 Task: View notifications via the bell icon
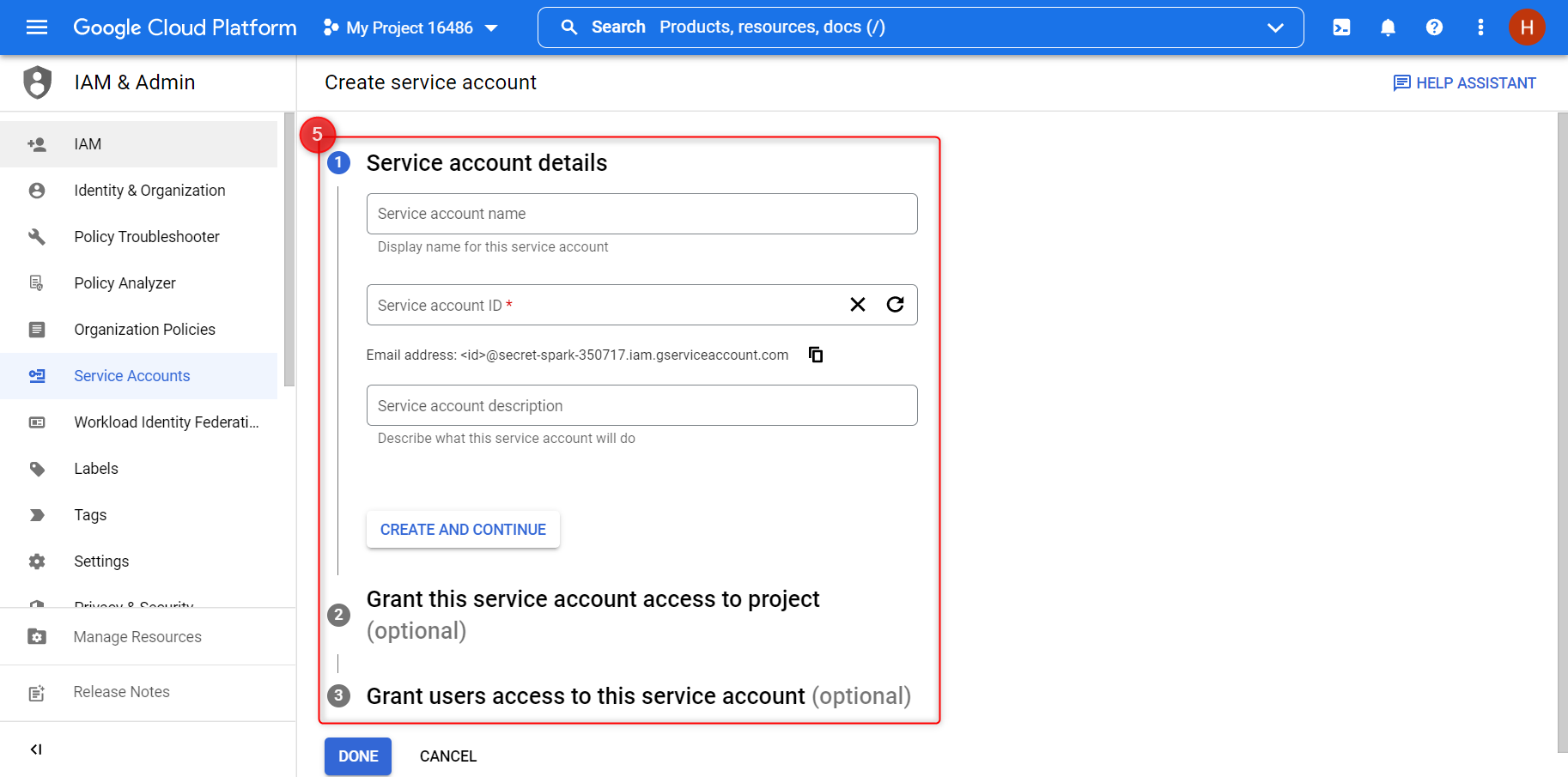1388,27
